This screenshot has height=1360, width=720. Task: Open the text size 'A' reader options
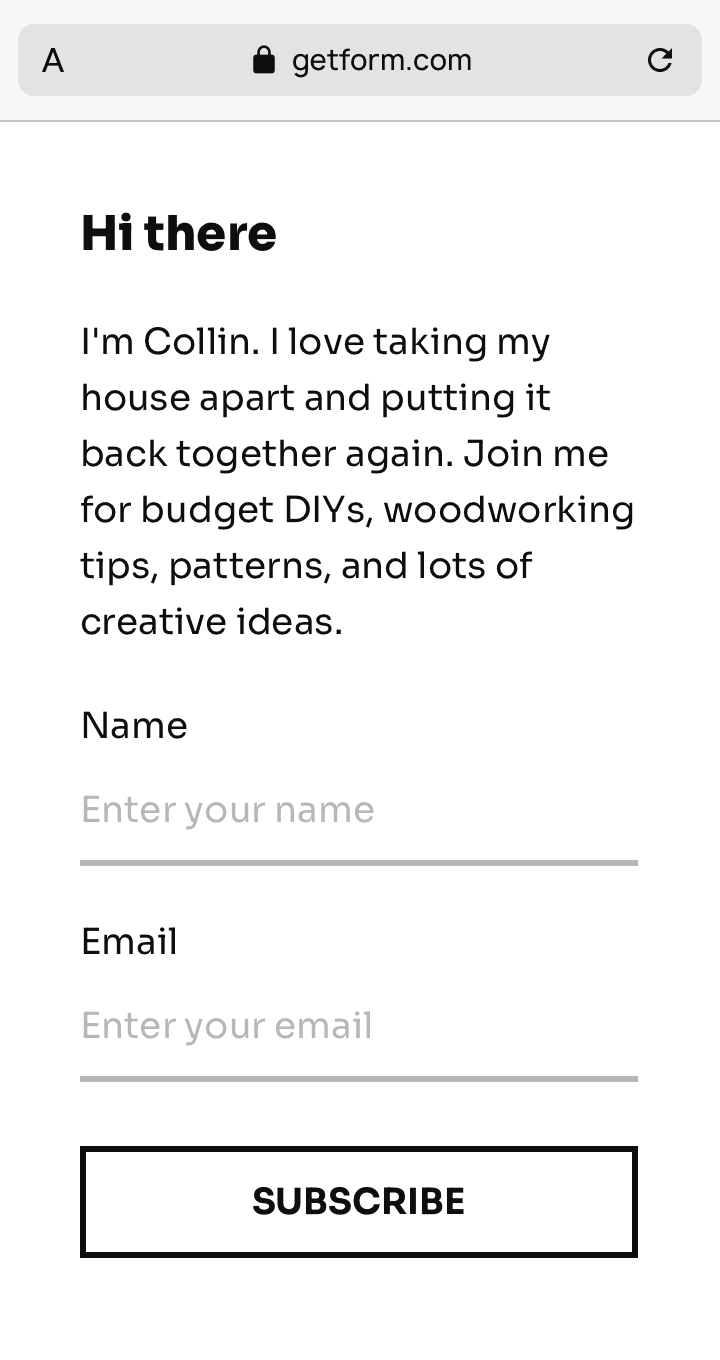53,61
